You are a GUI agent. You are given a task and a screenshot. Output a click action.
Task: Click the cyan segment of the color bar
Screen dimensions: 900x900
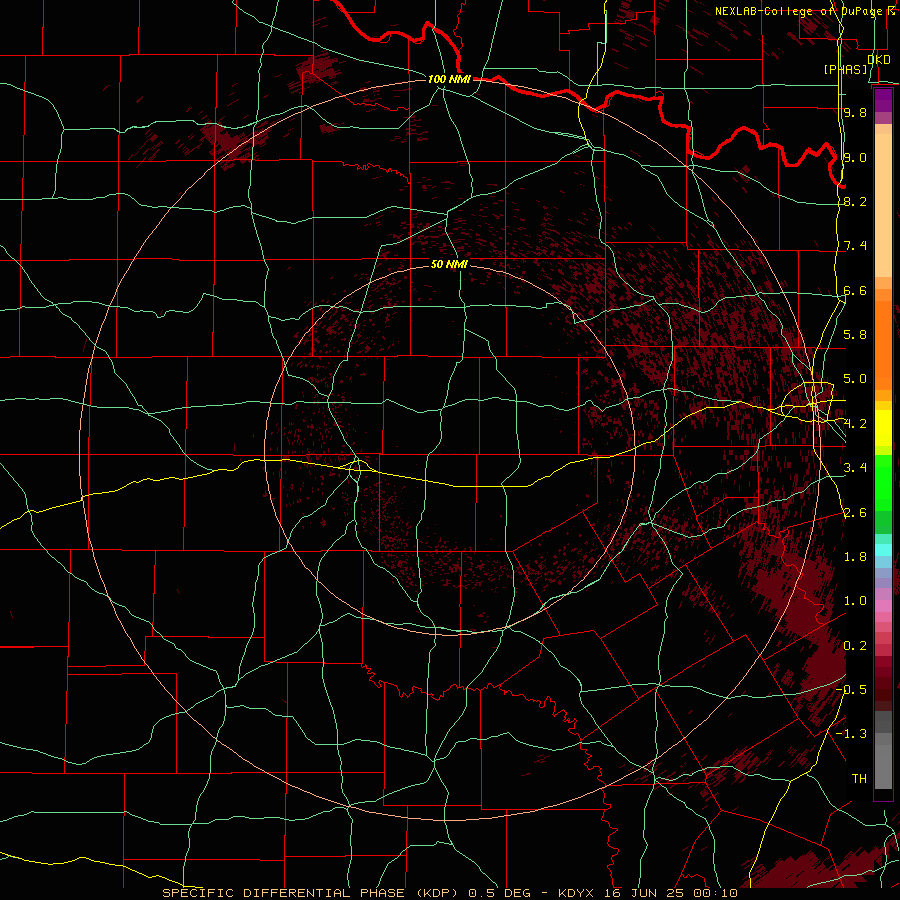(x=883, y=549)
